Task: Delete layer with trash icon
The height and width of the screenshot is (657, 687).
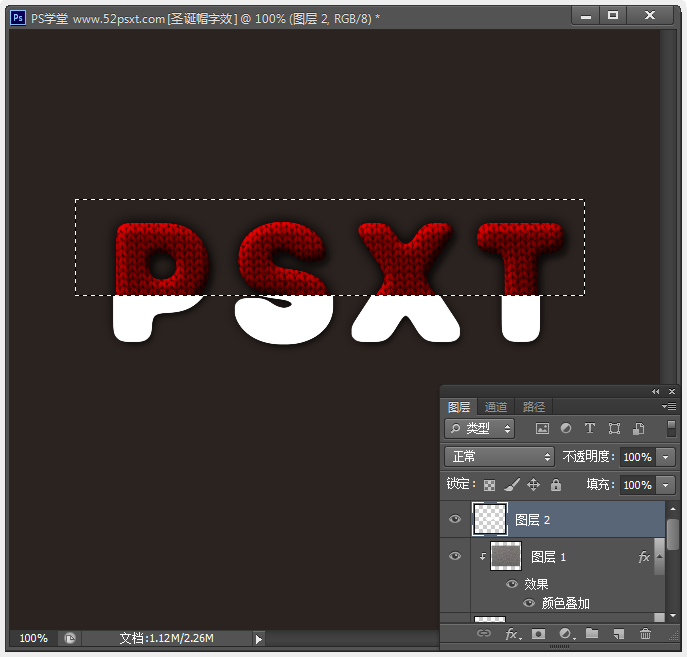Action: tap(645, 633)
